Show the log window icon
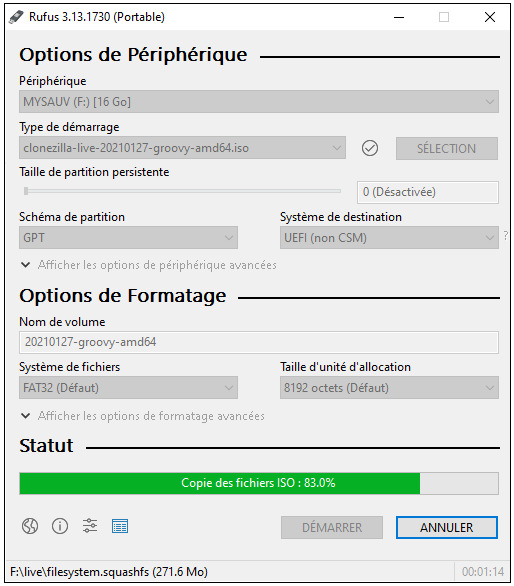Screen dimensions: 514x586 tap(120, 526)
